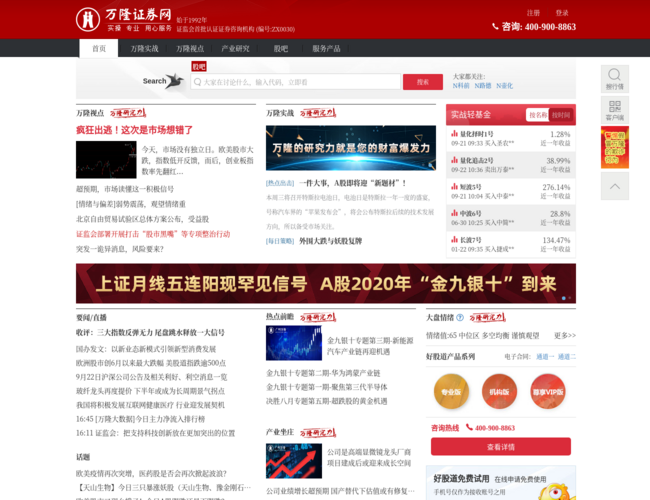Select the second banner carousel dot
Viewport: 650px width, 500px height.
[x=570, y=298]
